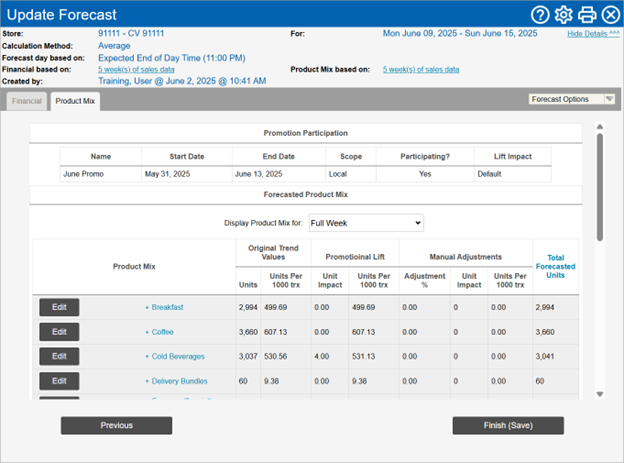This screenshot has height=463, width=624.
Task: Click the 530.56 units per 1000 trx value
Action: pyautogui.click(x=275, y=356)
